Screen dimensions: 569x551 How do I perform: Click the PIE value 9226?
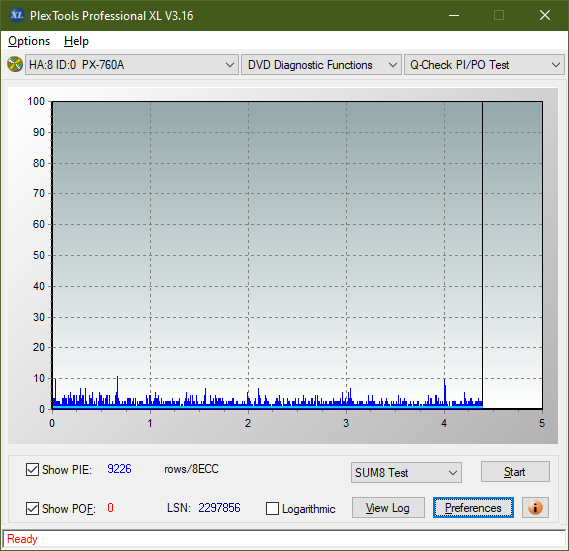click(119, 469)
